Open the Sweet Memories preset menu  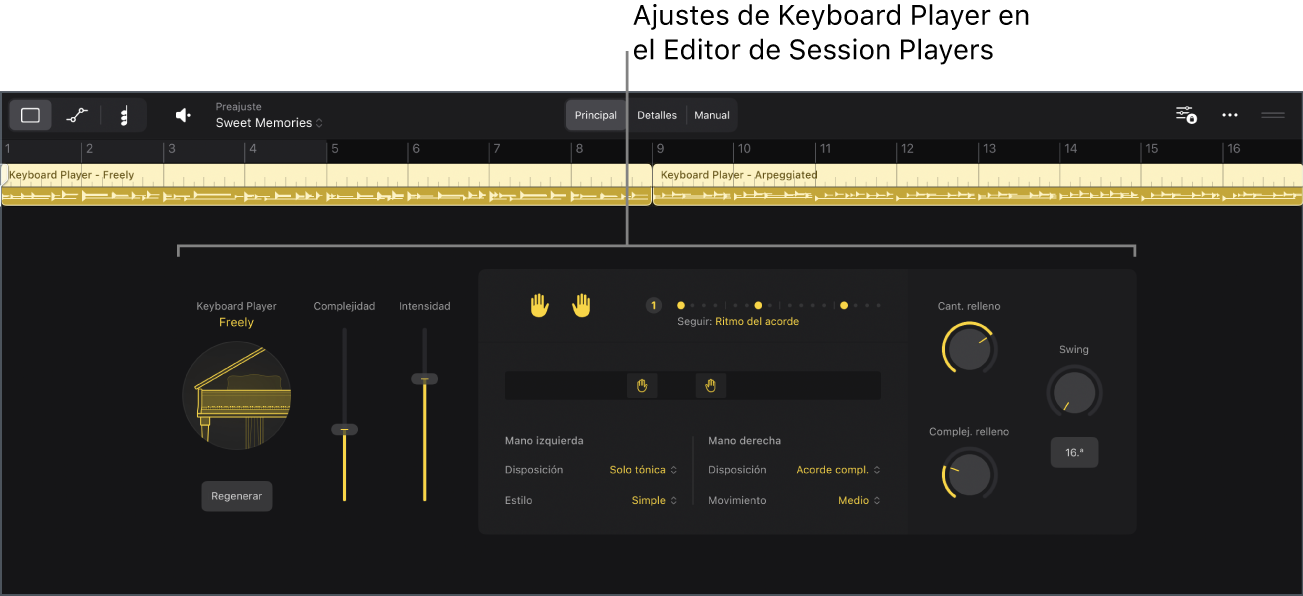tap(269, 123)
